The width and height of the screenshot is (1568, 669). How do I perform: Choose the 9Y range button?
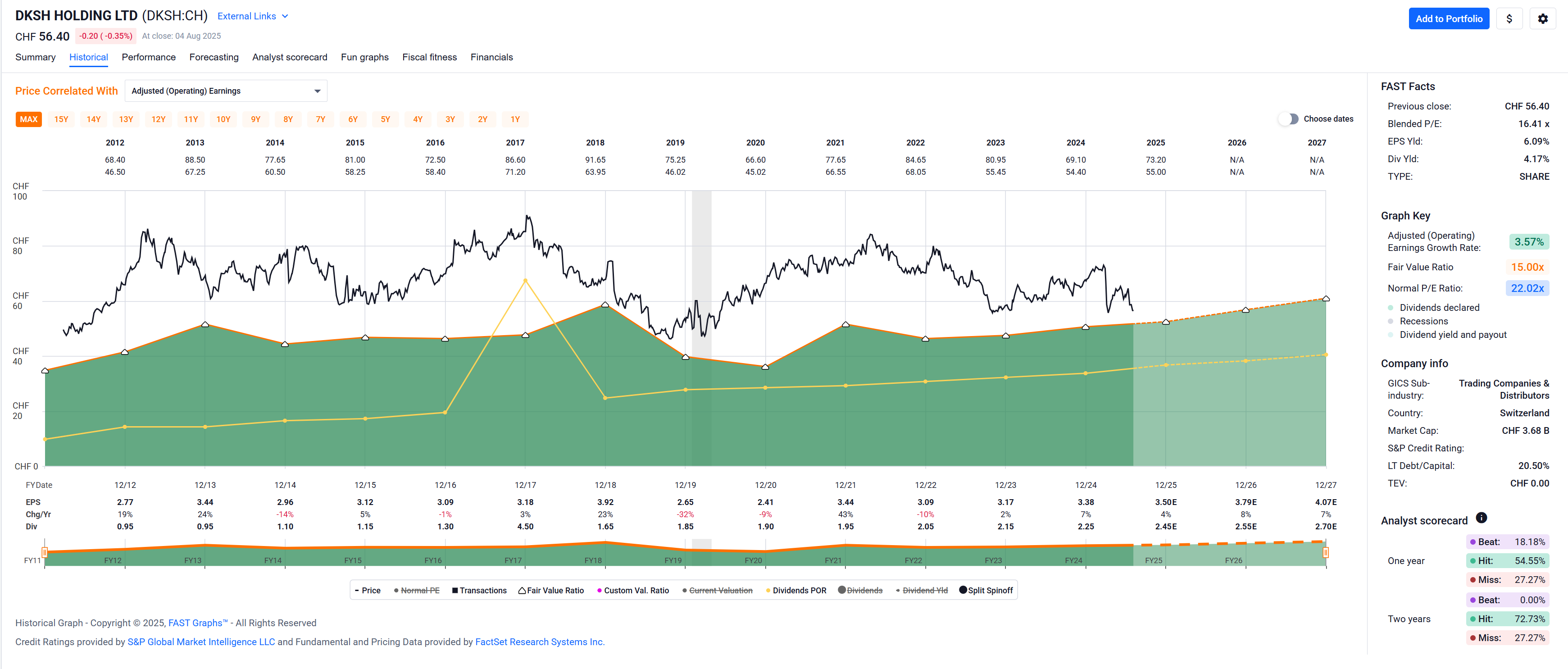[256, 119]
